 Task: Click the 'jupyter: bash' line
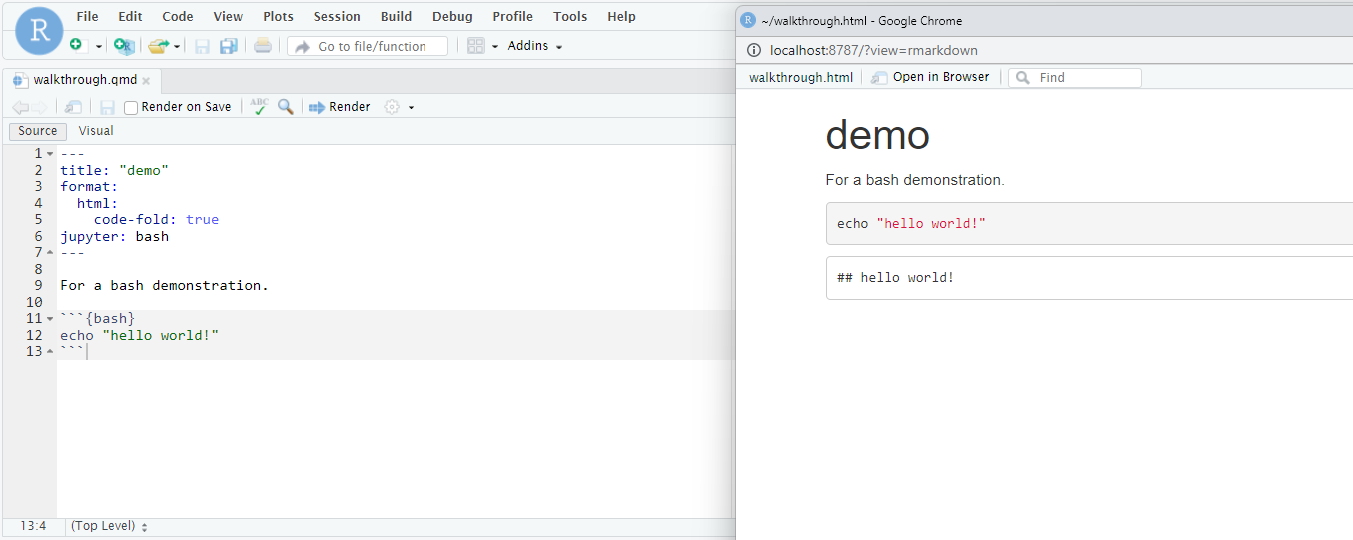[x=114, y=236]
